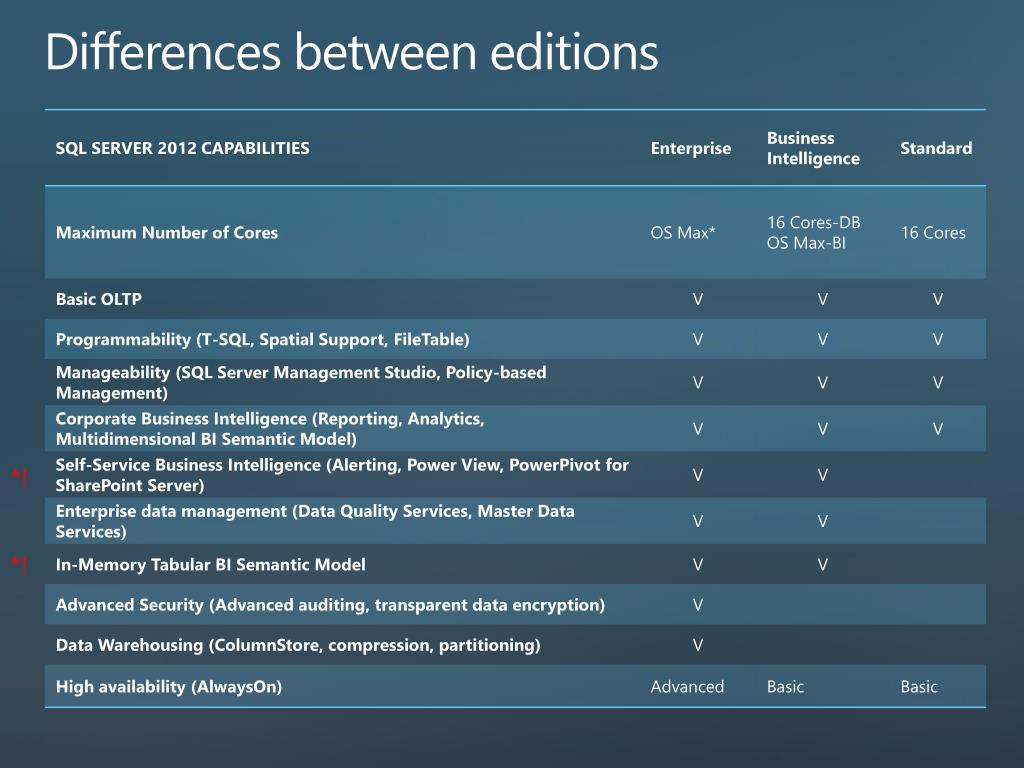Click the "Programmability (T-SQL, Spatial Support, FileTable)" label
The height and width of the screenshot is (768, 1024).
[x=263, y=340]
